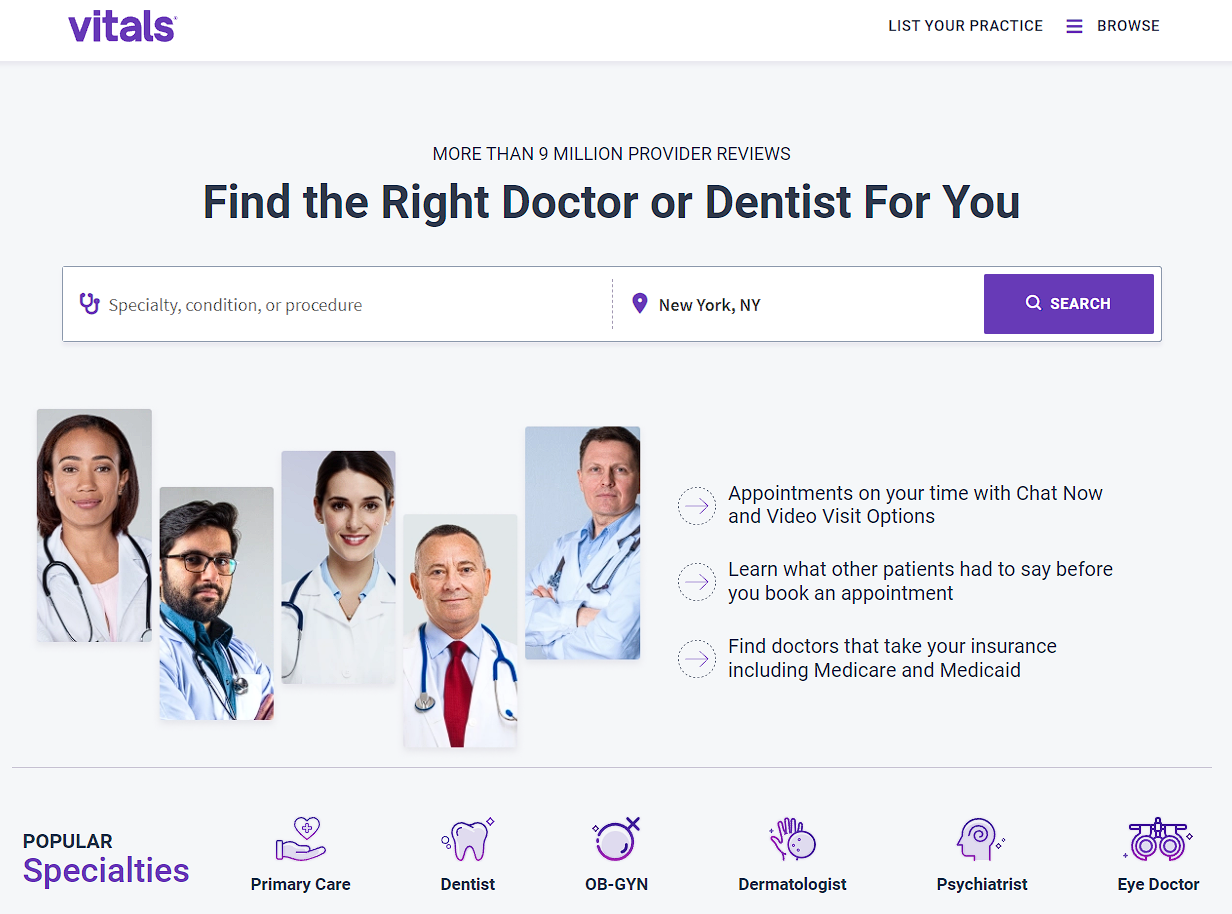Open the hamburger Browse menu icon
1232x914 pixels.
coord(1074,26)
